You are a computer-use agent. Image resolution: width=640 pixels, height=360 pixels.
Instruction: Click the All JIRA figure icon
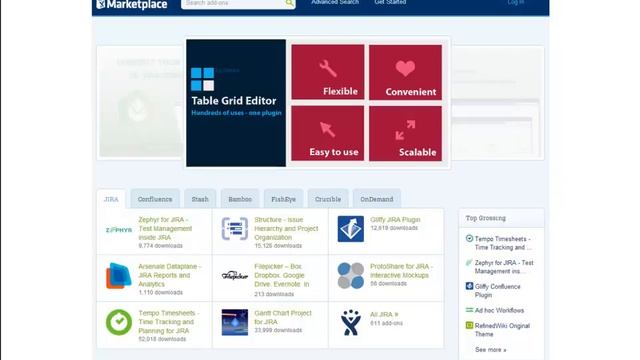pos(351,322)
